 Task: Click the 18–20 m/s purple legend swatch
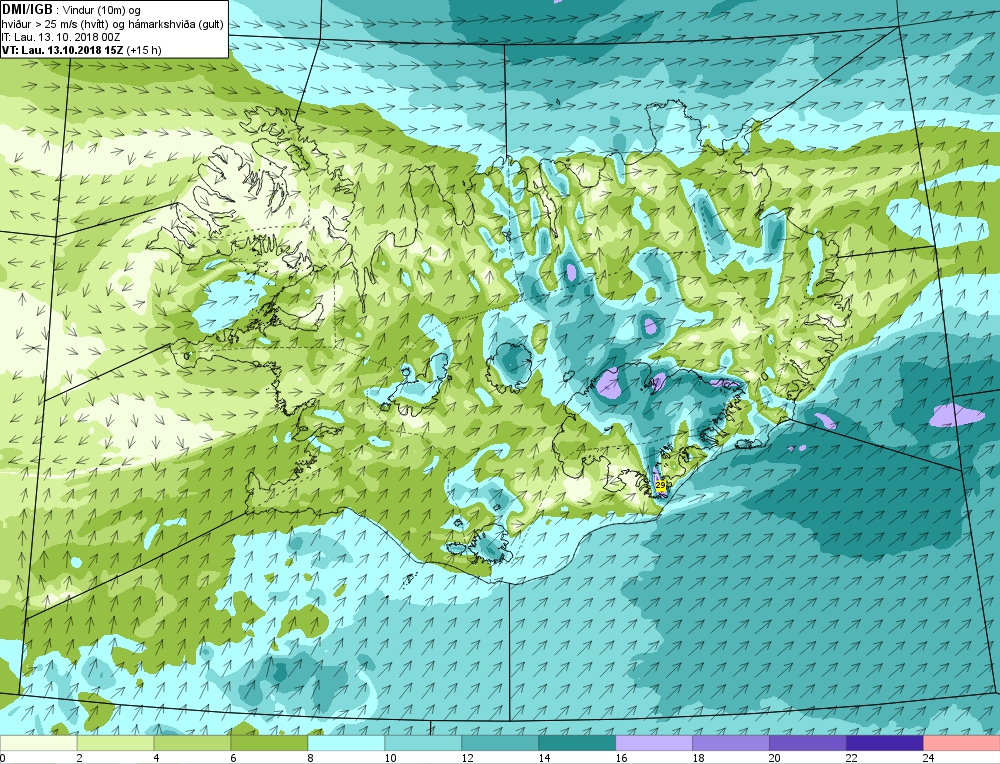[x=731, y=743]
